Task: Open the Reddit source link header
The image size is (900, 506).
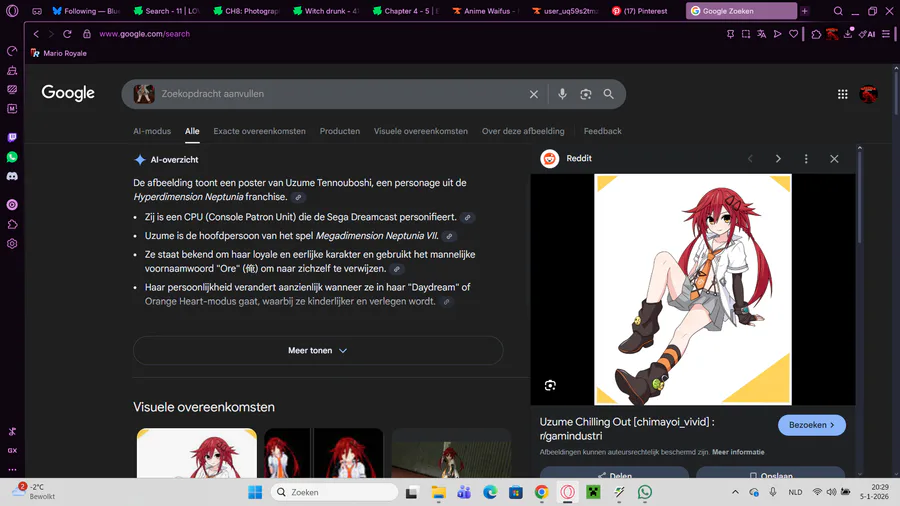Action: pyautogui.click(x=566, y=159)
